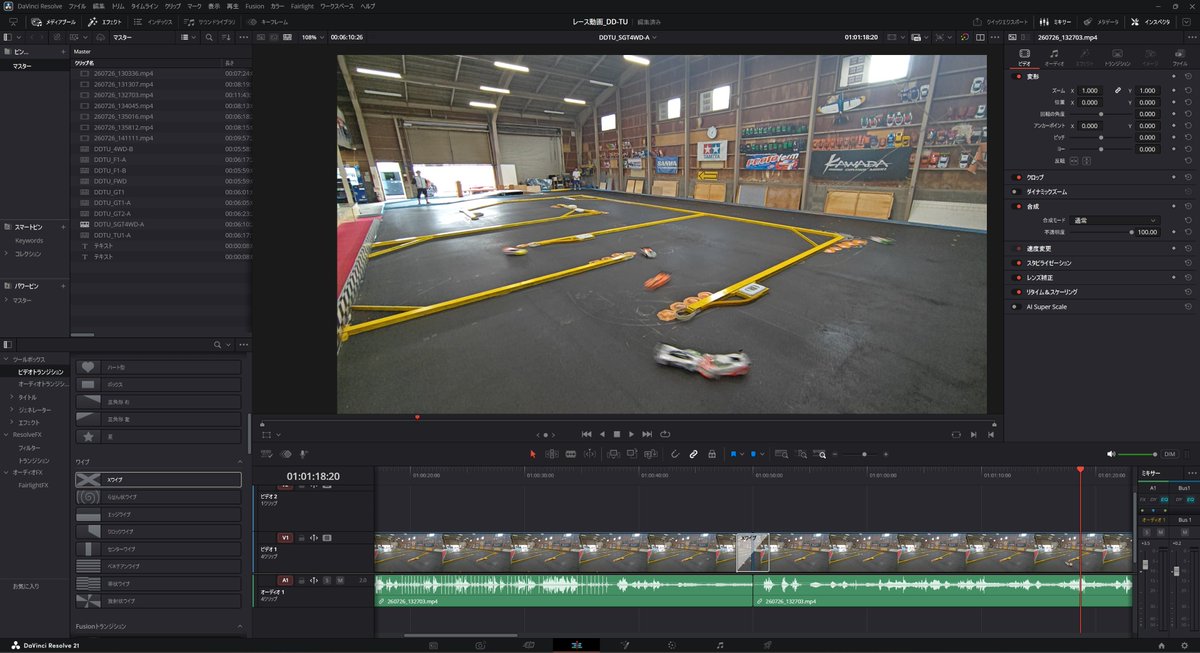Expand the ジェネレーター tree item
The image size is (1200, 653).
(12, 410)
